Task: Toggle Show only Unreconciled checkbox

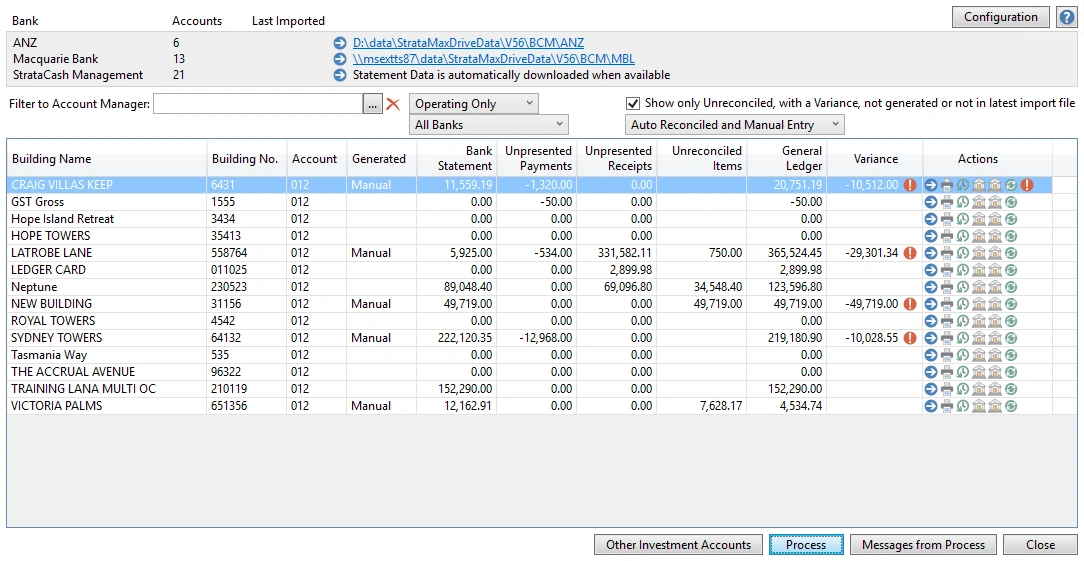Action: coord(633,104)
